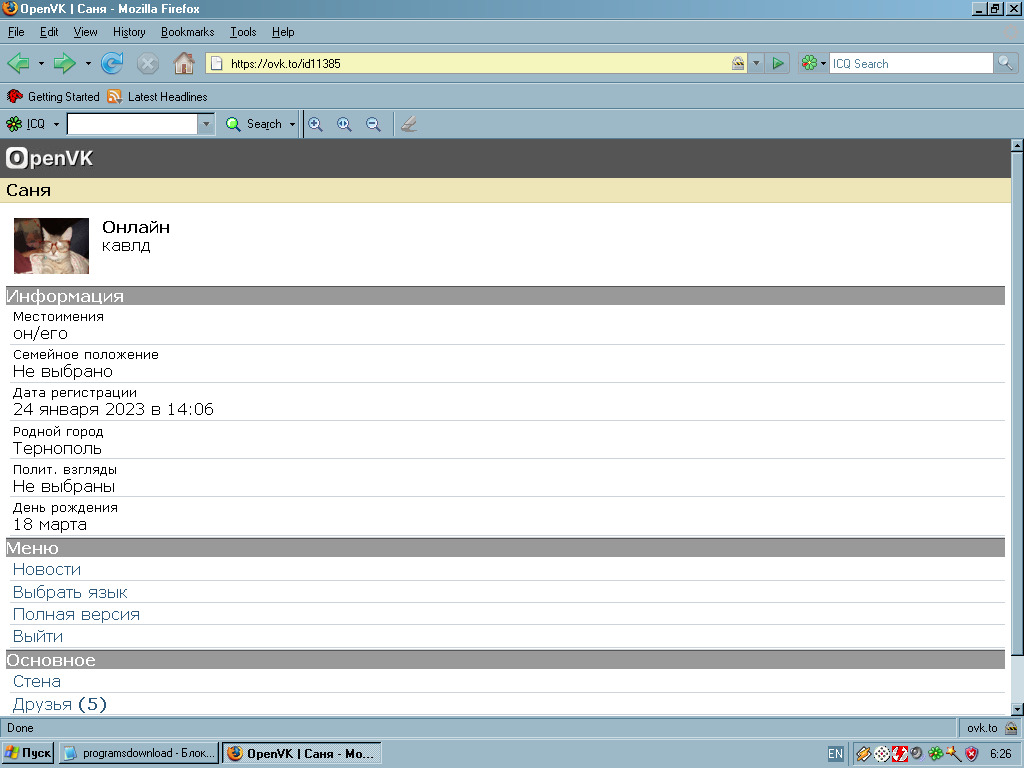
Task: Open the Новости link
Action: coord(47,569)
